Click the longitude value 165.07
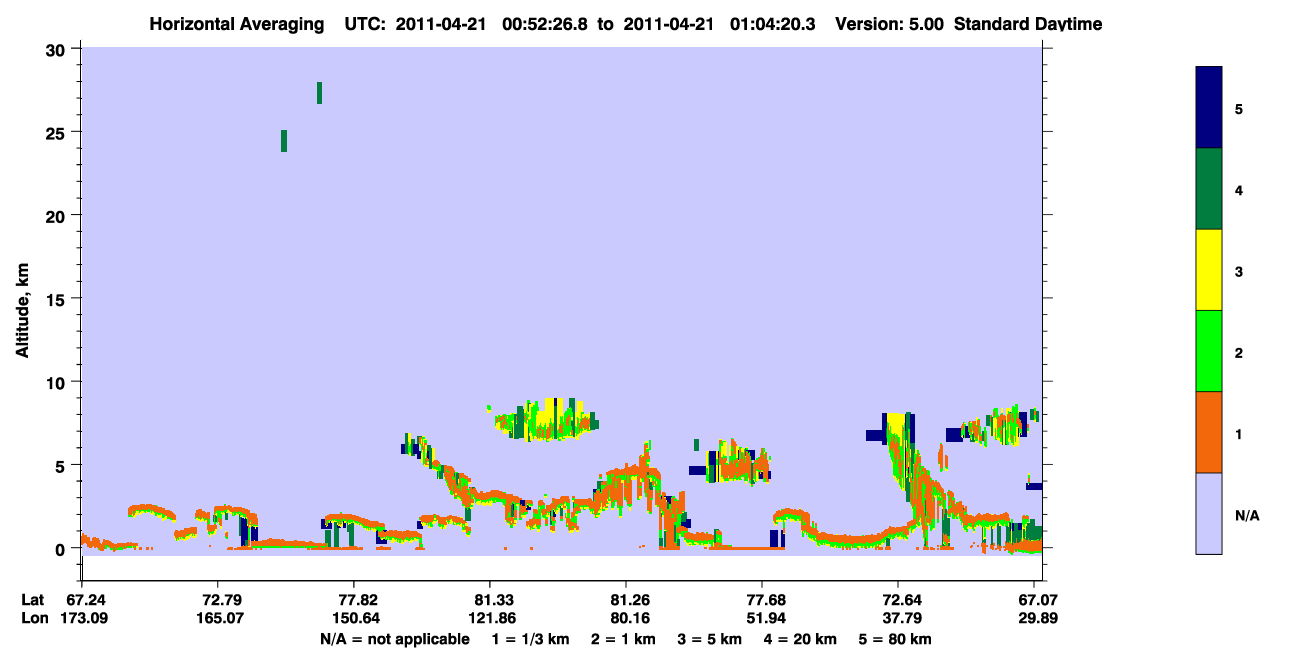The image size is (1300, 667). pyautogui.click(x=218, y=618)
